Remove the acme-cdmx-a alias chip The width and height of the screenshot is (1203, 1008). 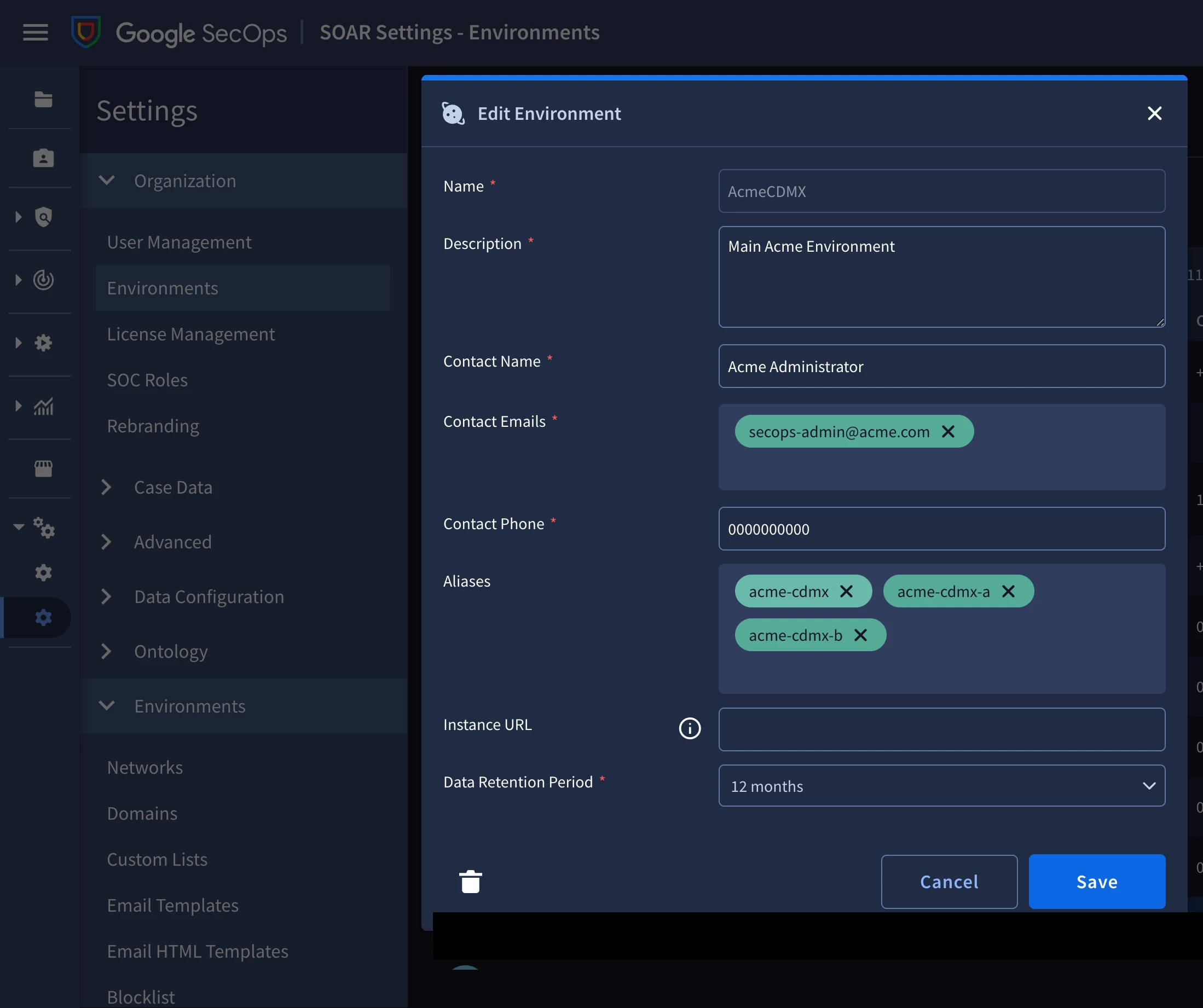pos(1008,591)
